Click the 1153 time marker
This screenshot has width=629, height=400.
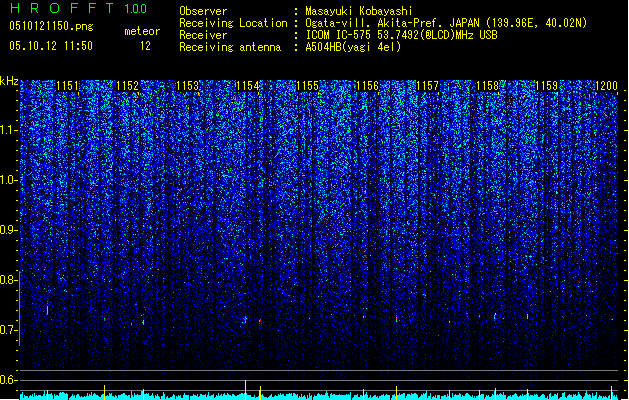187,86
